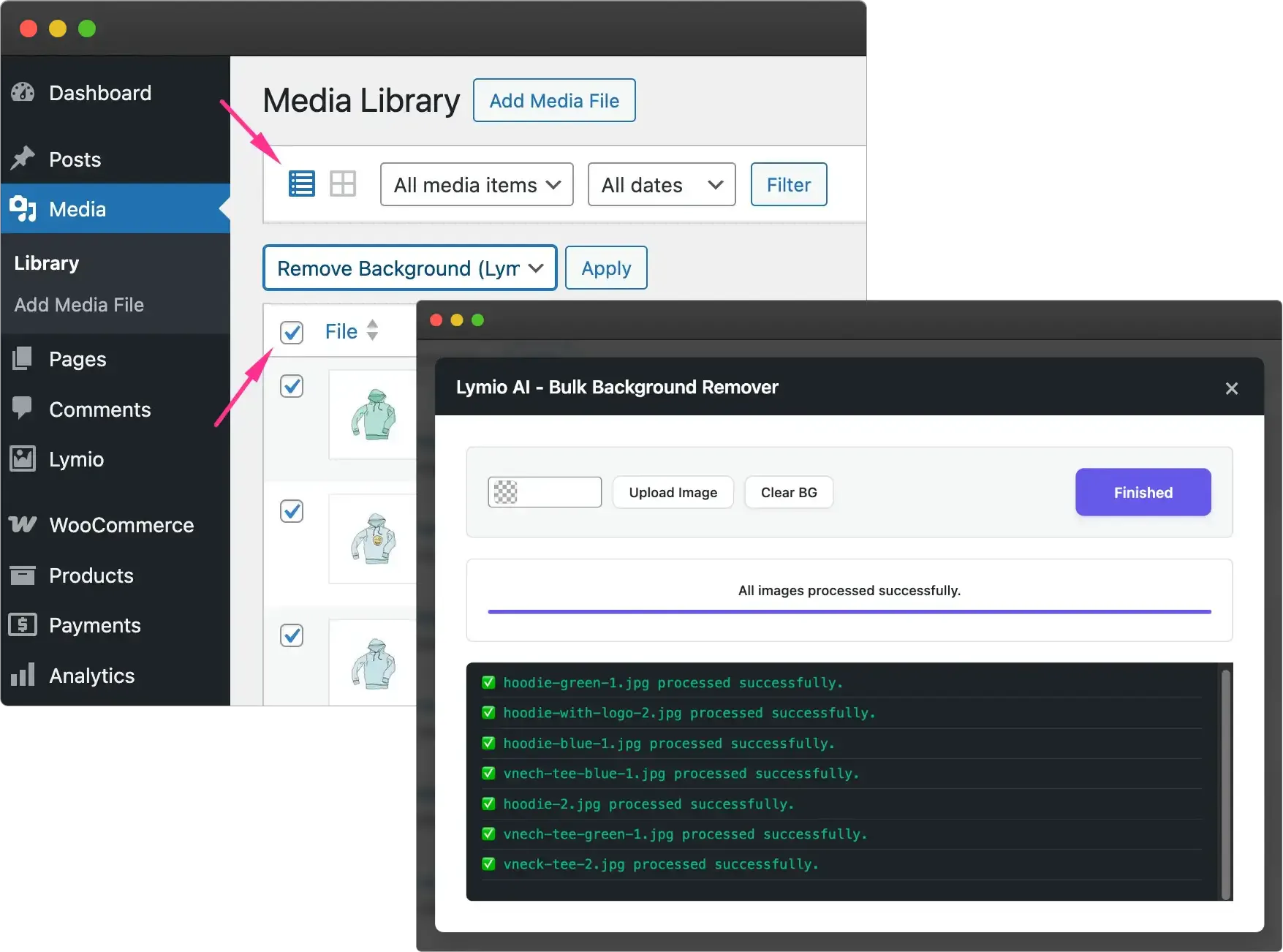
Task: Open the Remove Background bulk action dropdown
Action: point(409,268)
